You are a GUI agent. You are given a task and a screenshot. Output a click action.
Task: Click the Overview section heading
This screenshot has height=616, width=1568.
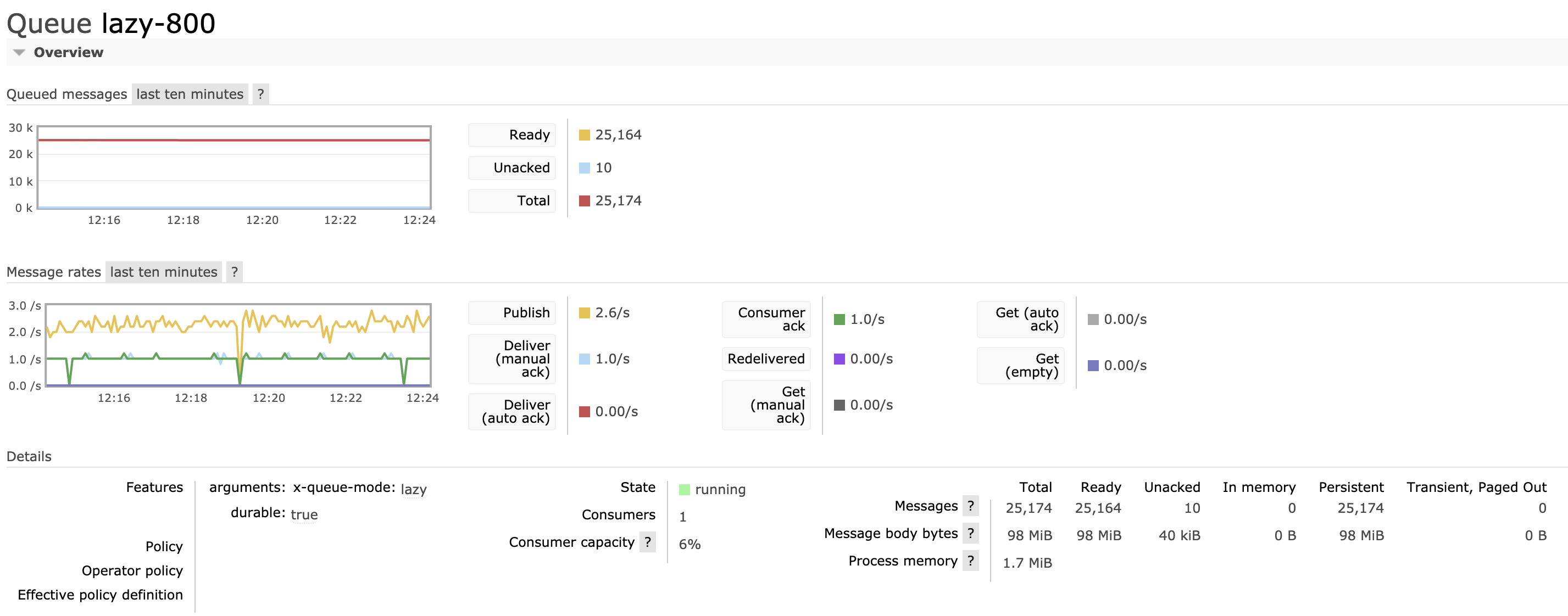[68, 53]
